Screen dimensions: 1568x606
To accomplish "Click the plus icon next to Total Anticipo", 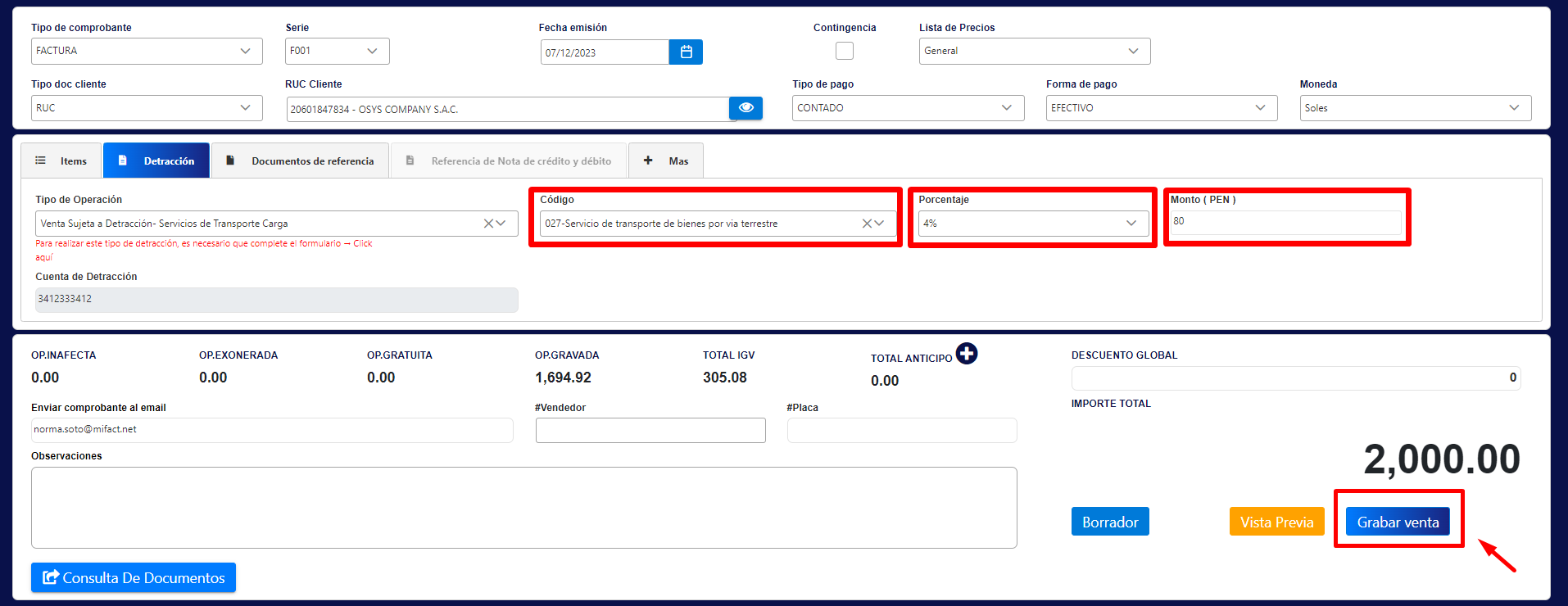I will point(967,354).
